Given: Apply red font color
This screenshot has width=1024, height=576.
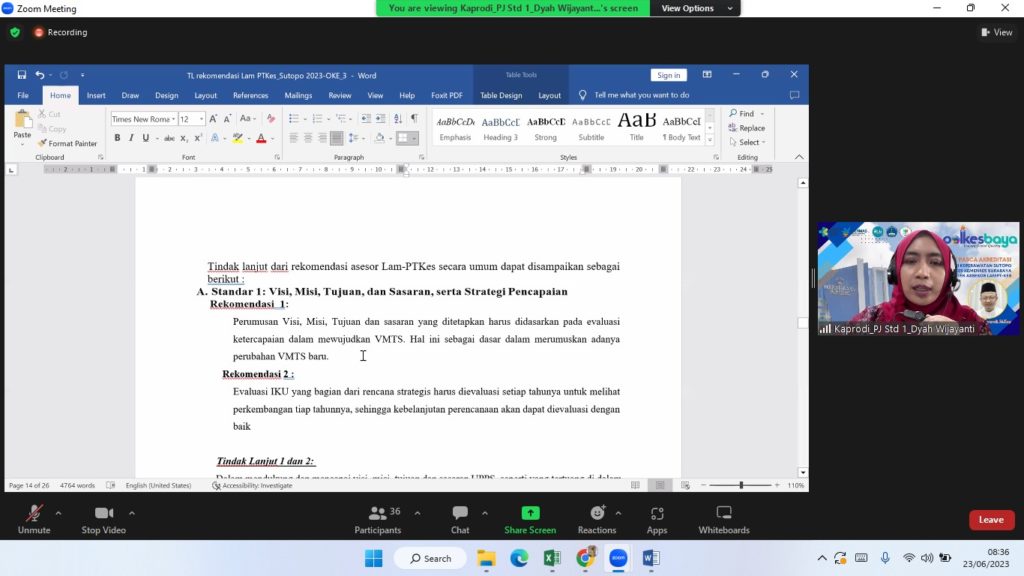Looking at the screenshot, I should [261, 138].
